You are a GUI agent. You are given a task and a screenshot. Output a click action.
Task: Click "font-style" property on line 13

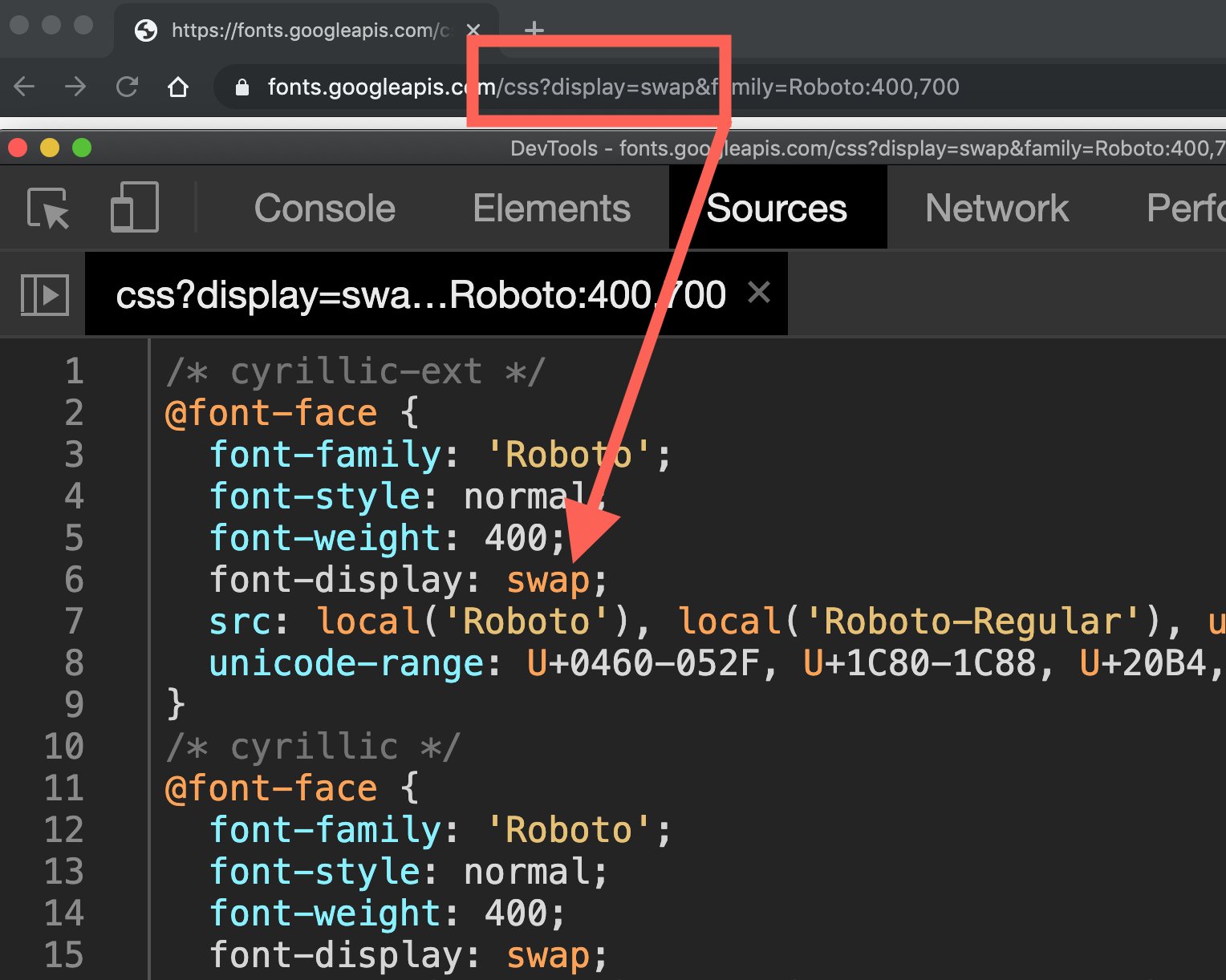pos(315,871)
